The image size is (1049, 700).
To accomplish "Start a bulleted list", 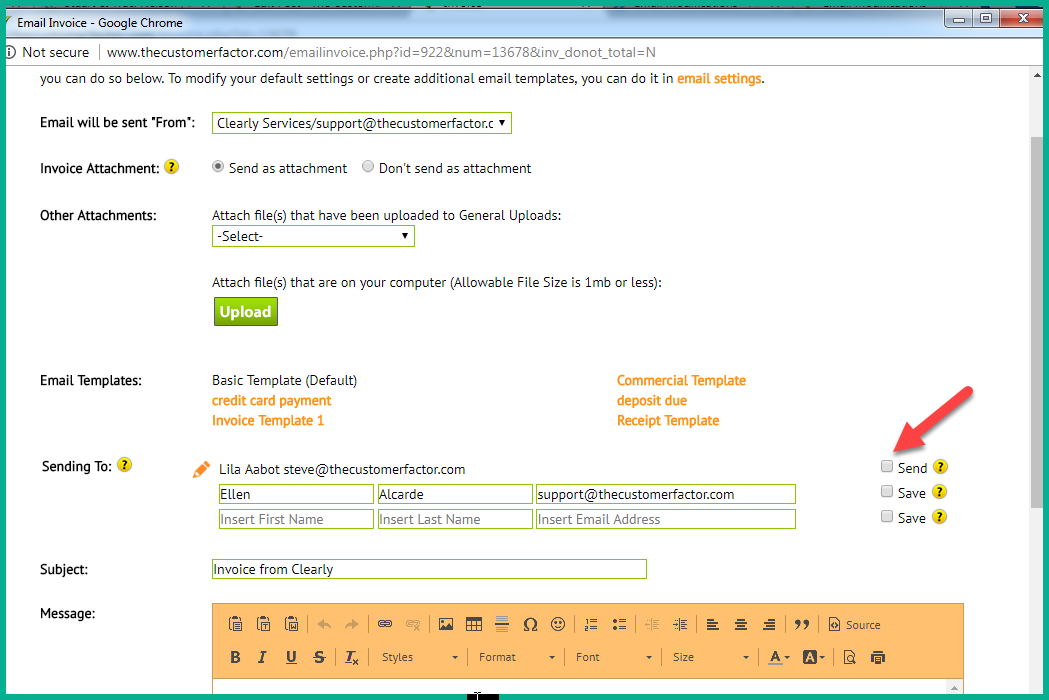I will tap(619, 624).
